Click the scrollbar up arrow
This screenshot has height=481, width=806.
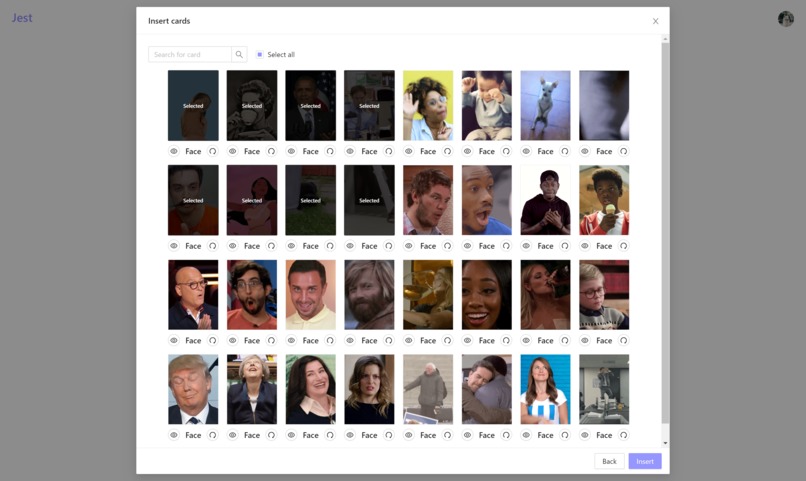tap(665, 39)
